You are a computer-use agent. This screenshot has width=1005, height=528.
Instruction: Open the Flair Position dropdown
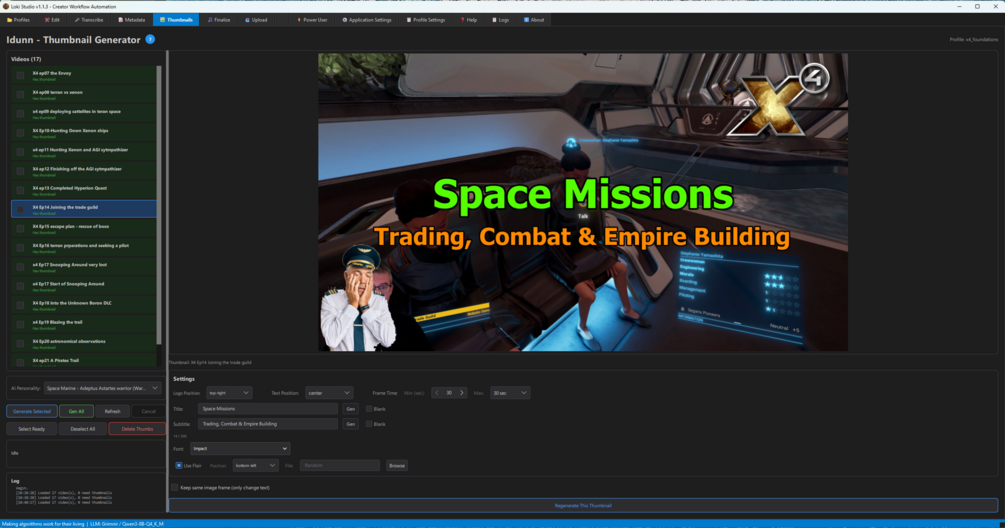pos(255,466)
